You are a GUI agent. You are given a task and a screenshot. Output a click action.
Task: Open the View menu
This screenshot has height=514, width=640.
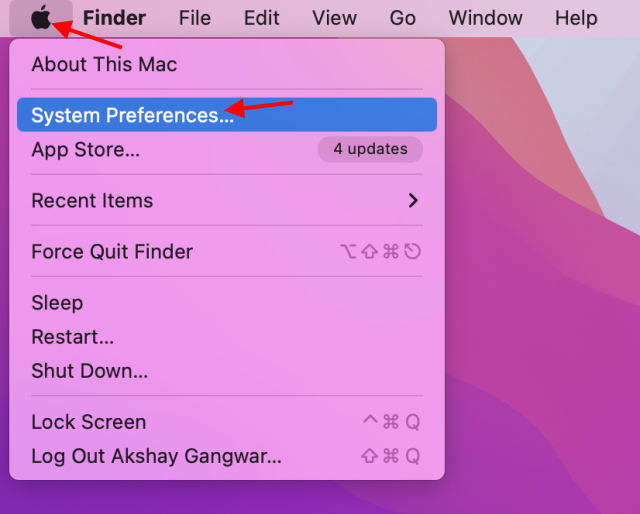pos(334,18)
